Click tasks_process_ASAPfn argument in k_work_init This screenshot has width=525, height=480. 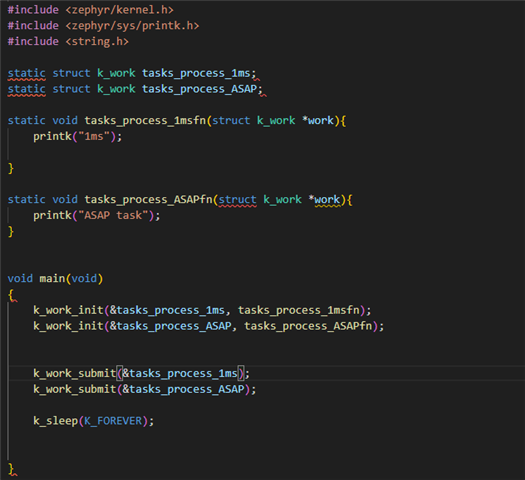point(308,326)
